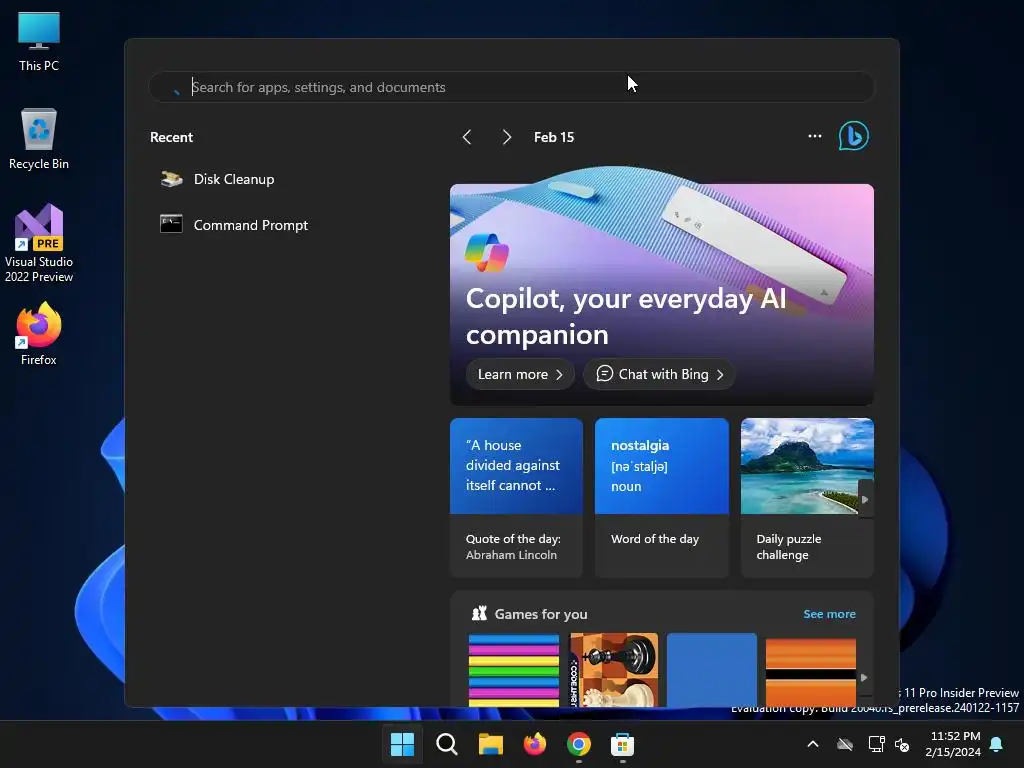This screenshot has width=1024, height=768.
Task: Open Word of the day nostalgia card
Action: pyautogui.click(x=661, y=498)
